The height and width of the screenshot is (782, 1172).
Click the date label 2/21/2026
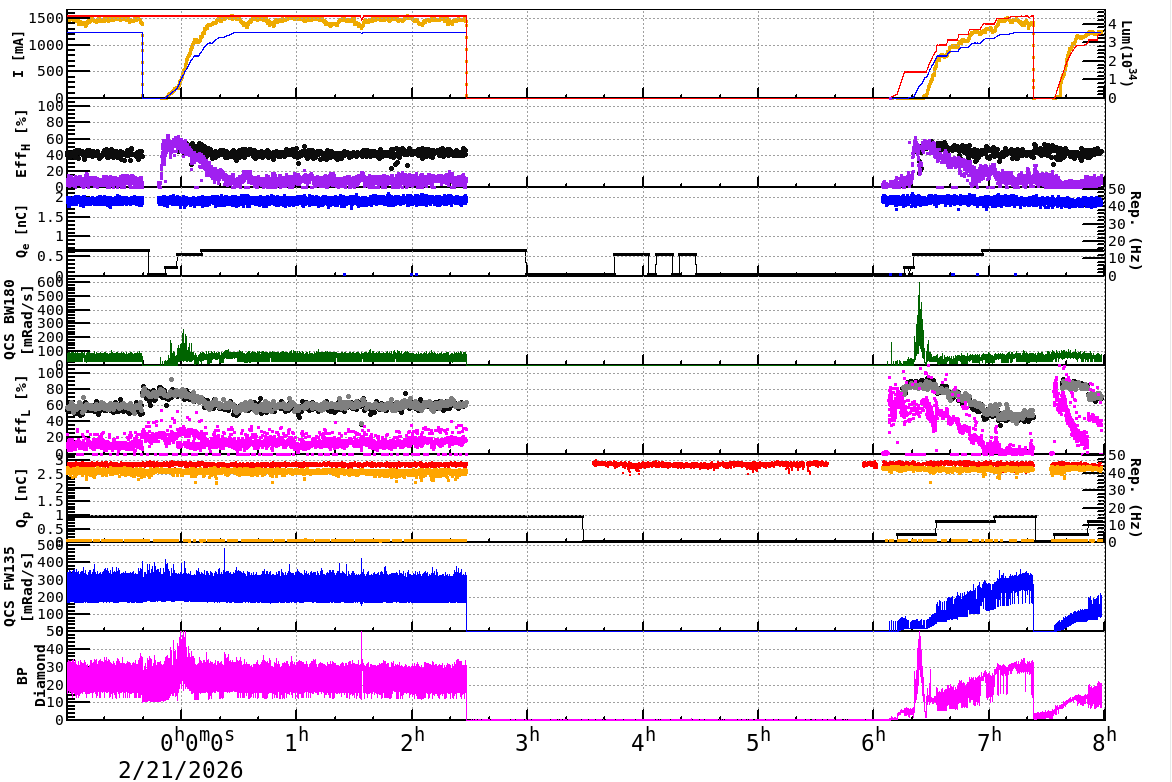pyautogui.click(x=181, y=769)
